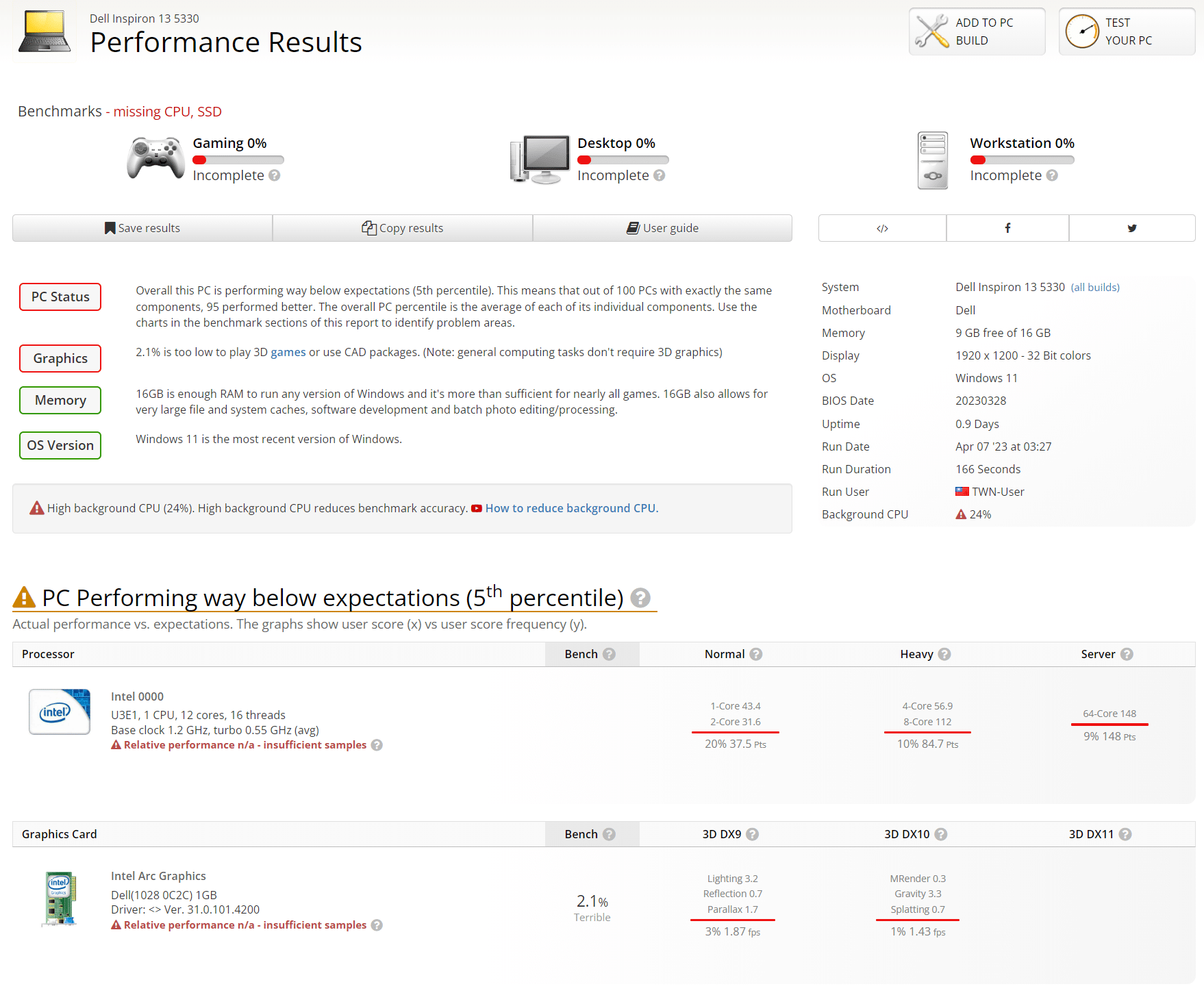Open help icon next to Processor Bench

(x=609, y=654)
